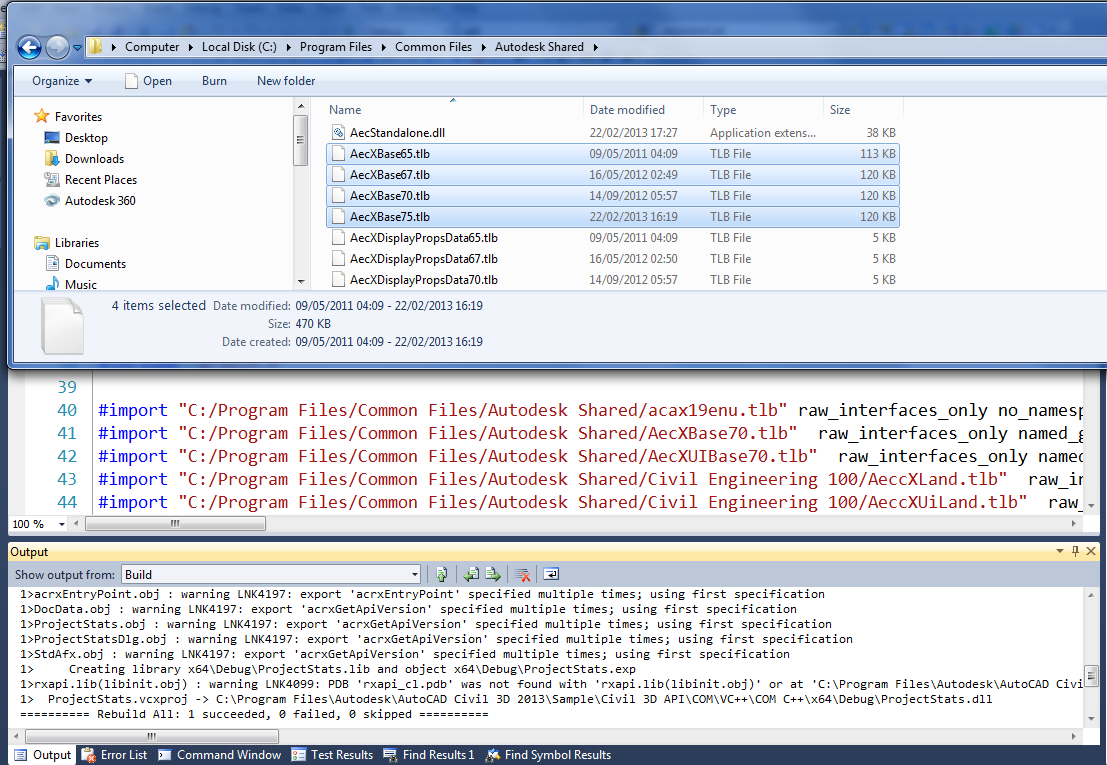Toggle auto hide pin for Output
The width and height of the screenshot is (1107, 765).
(1075, 551)
